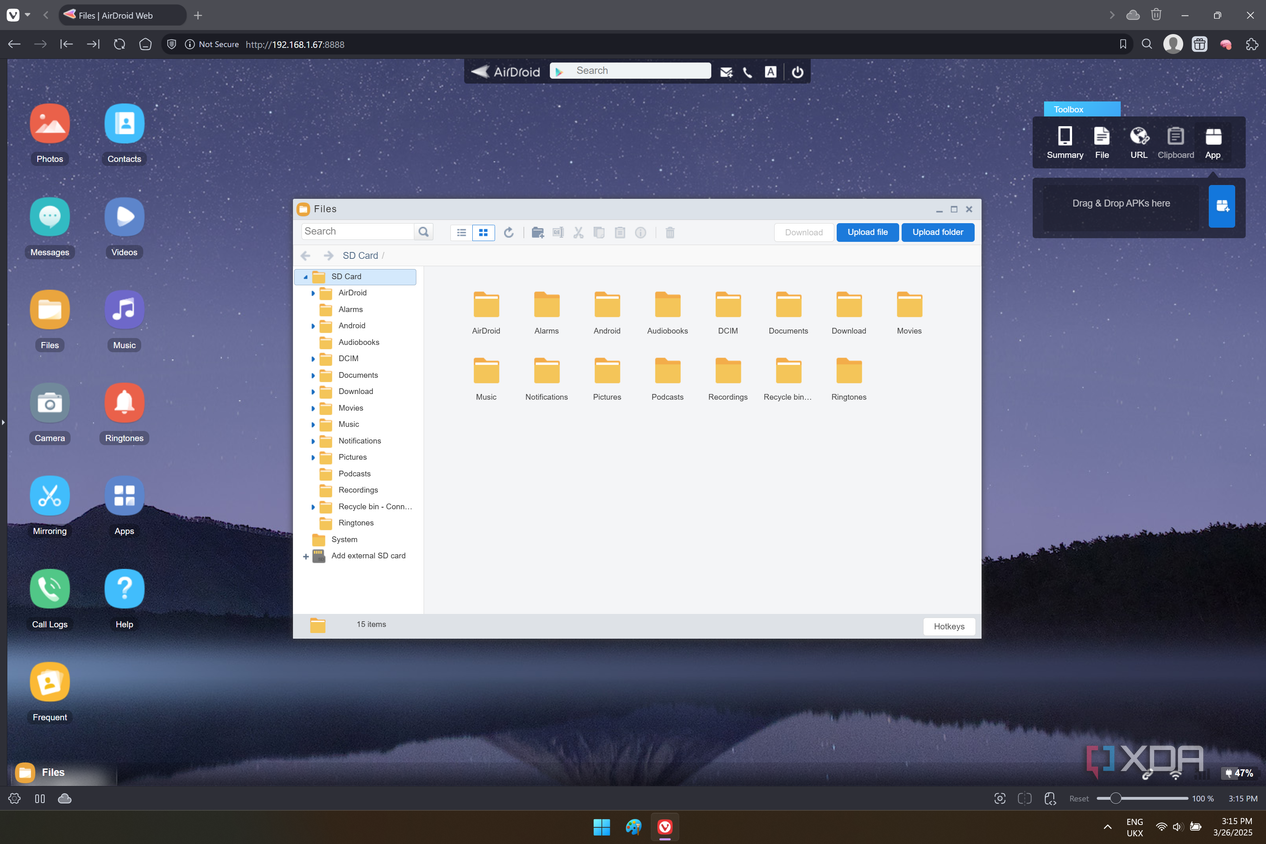Expand the Movies folder in tree
Viewport: 1266px width, 844px height.
313,408
